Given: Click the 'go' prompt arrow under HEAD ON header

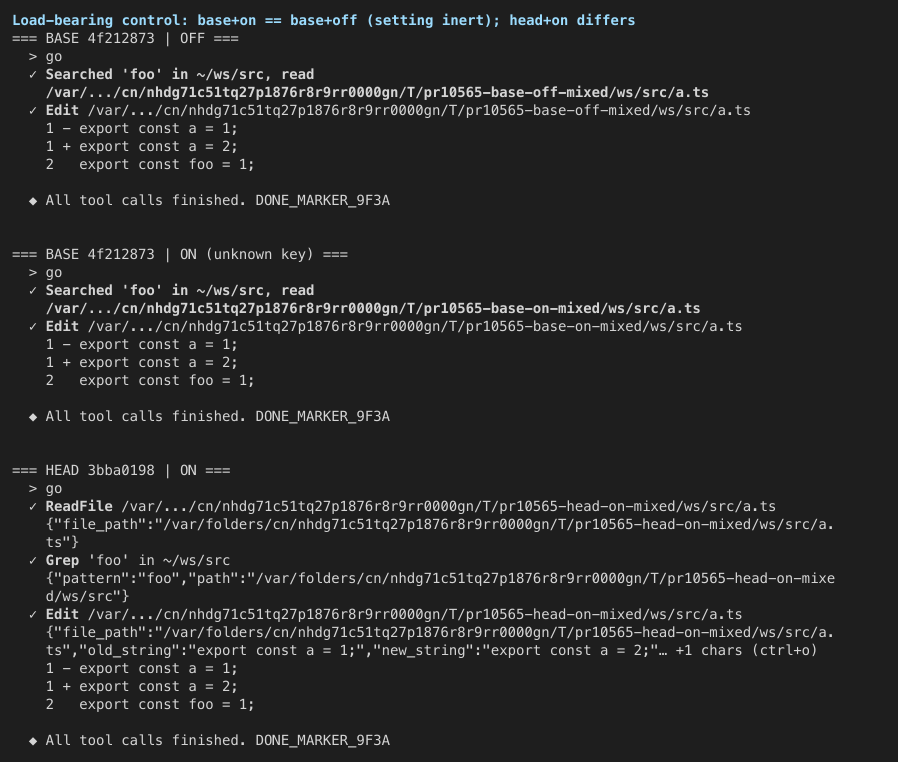Looking at the screenshot, I should [x=33, y=488].
